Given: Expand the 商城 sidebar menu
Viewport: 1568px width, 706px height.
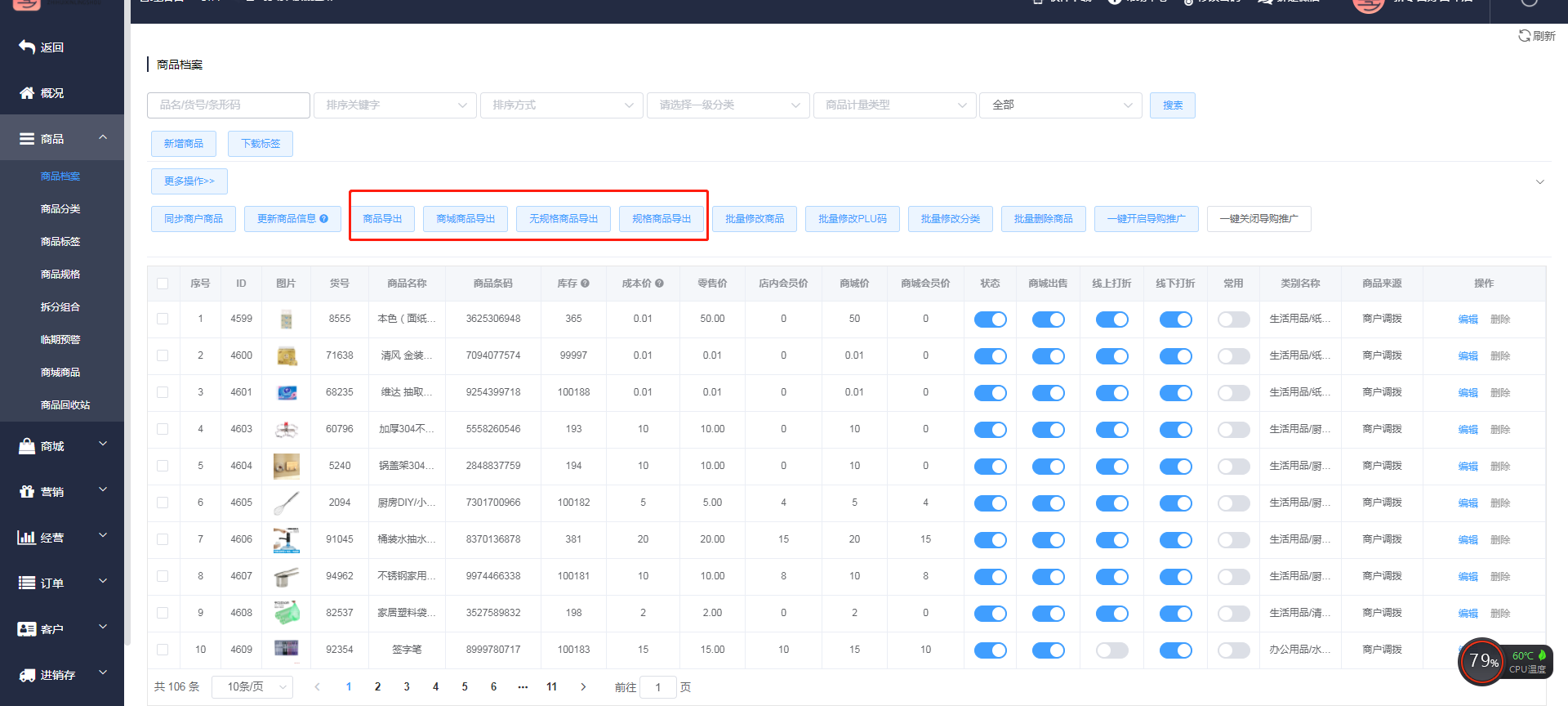Looking at the screenshot, I should 103,445.
